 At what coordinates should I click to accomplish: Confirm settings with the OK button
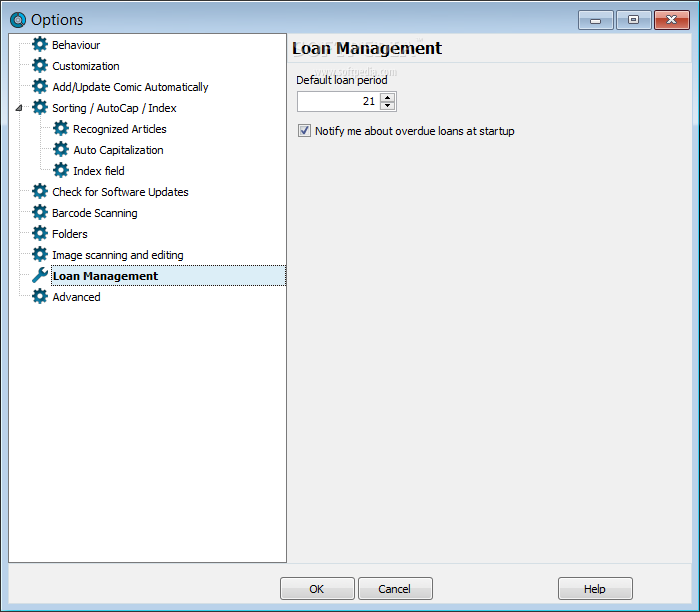click(317, 589)
